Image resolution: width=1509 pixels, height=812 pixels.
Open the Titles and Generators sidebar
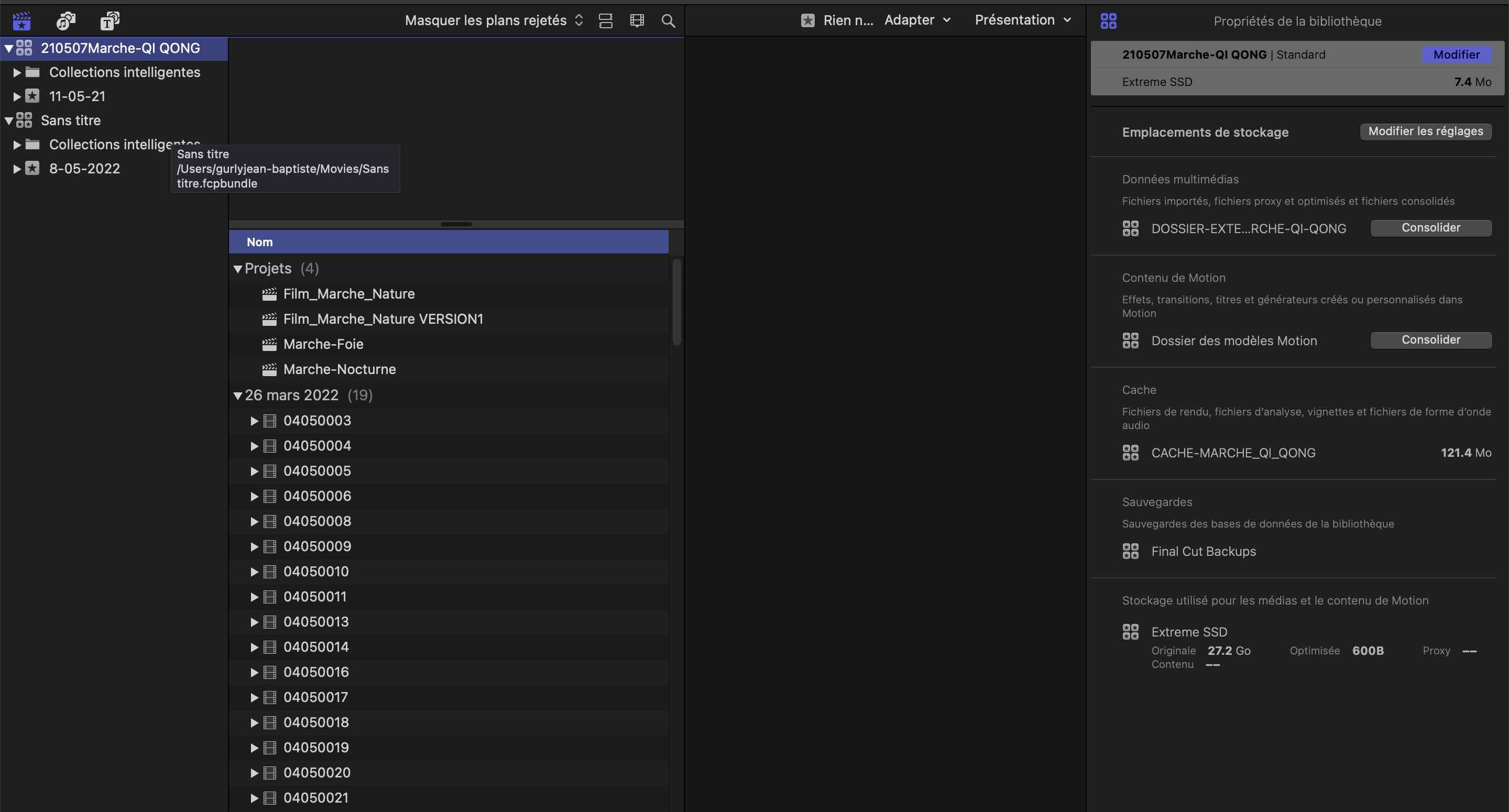click(x=109, y=21)
